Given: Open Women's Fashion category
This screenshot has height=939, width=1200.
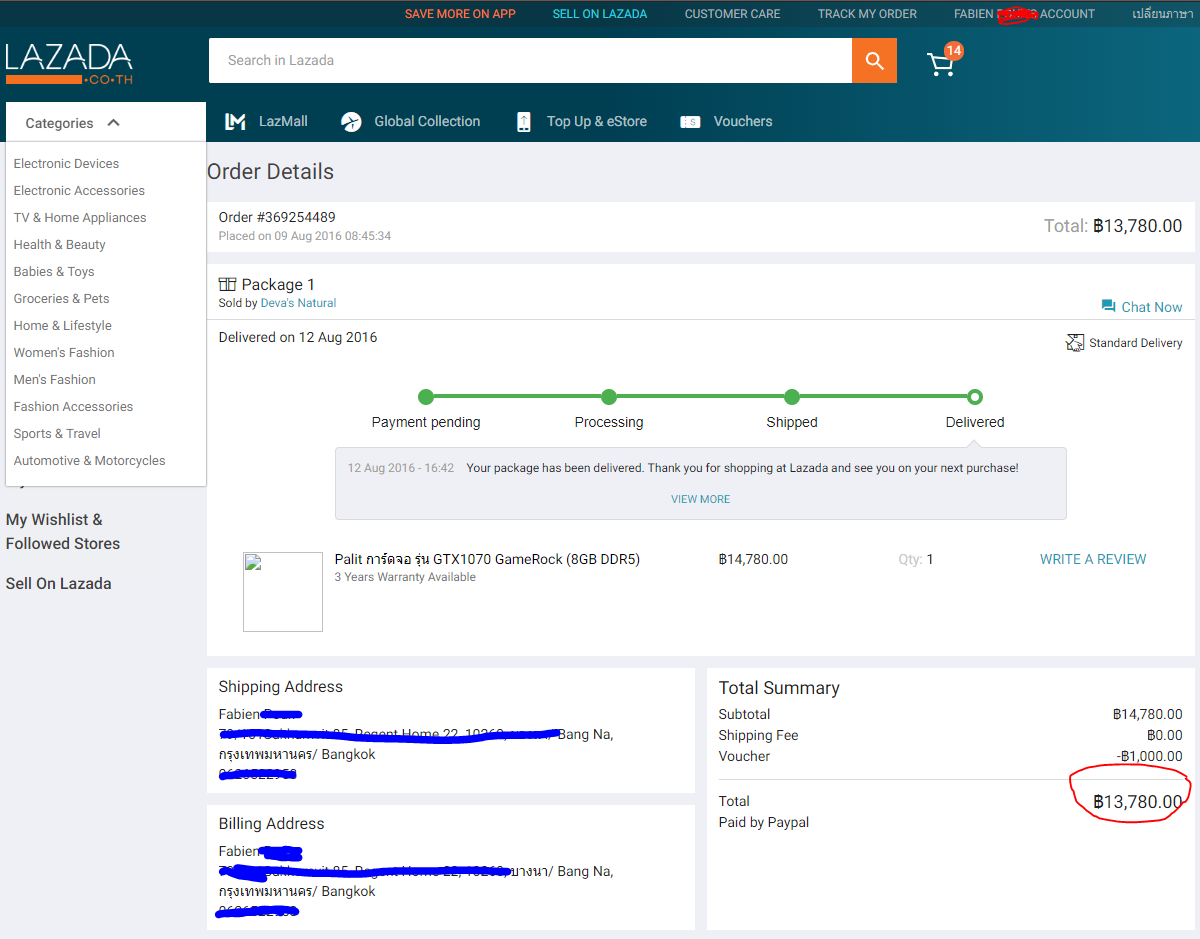Looking at the screenshot, I should pyautogui.click(x=64, y=353).
